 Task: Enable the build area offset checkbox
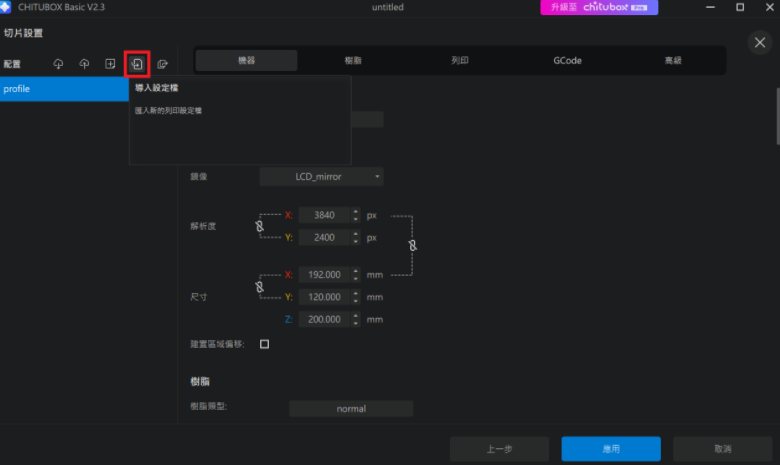[265, 344]
